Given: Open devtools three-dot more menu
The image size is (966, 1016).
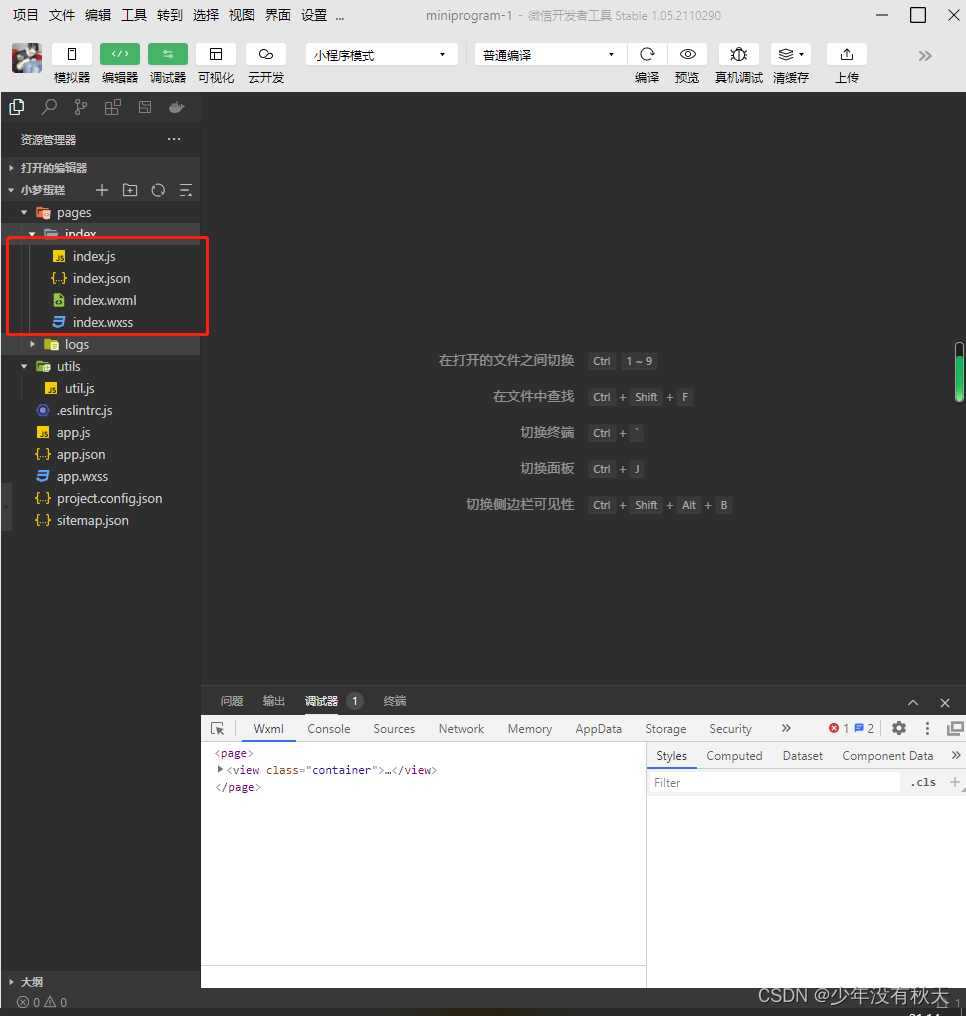Looking at the screenshot, I should tap(927, 728).
